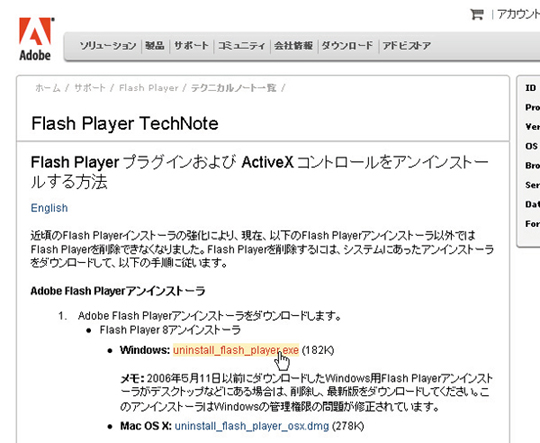Open the サポート menu
540x443 pixels.
tap(191, 46)
